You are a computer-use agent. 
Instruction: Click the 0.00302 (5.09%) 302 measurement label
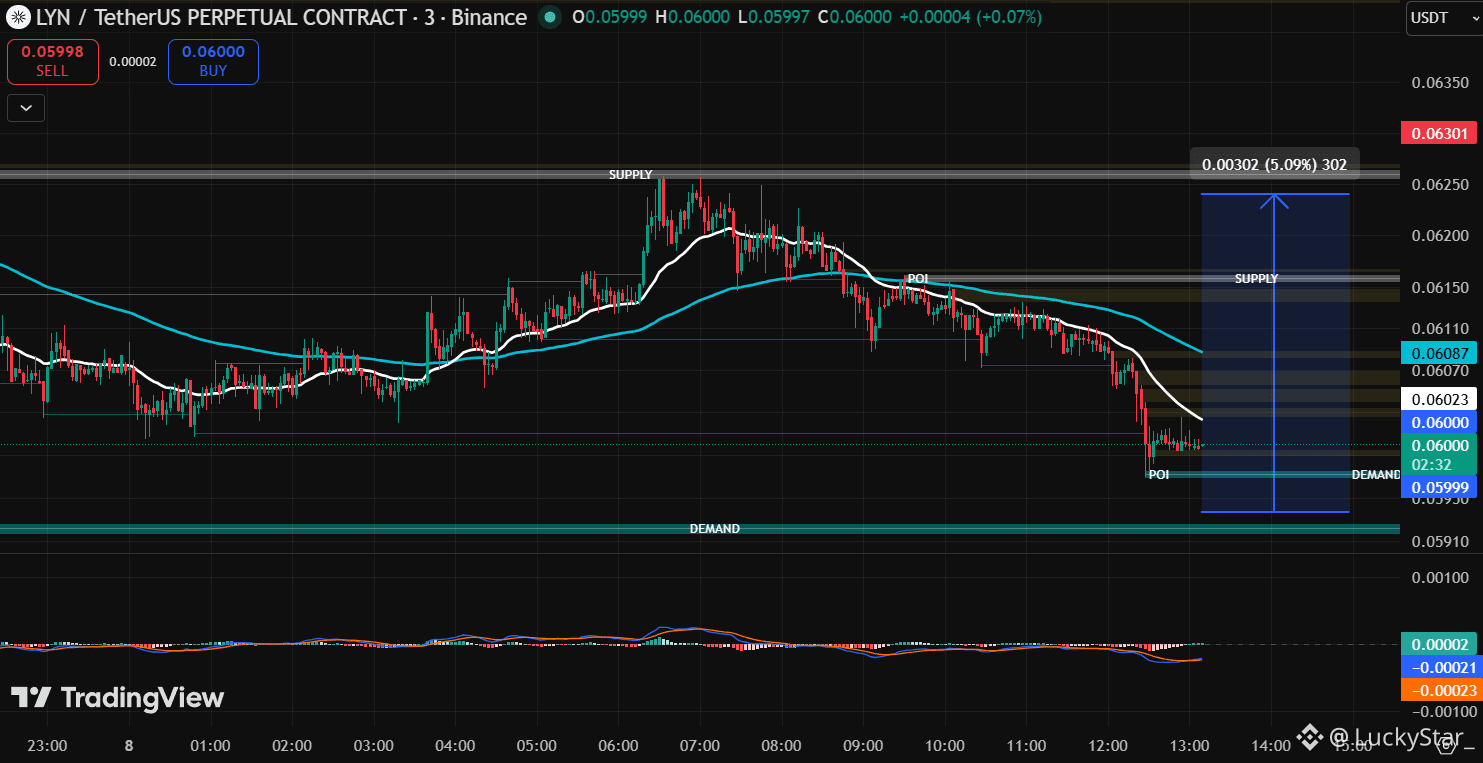pos(1274,164)
